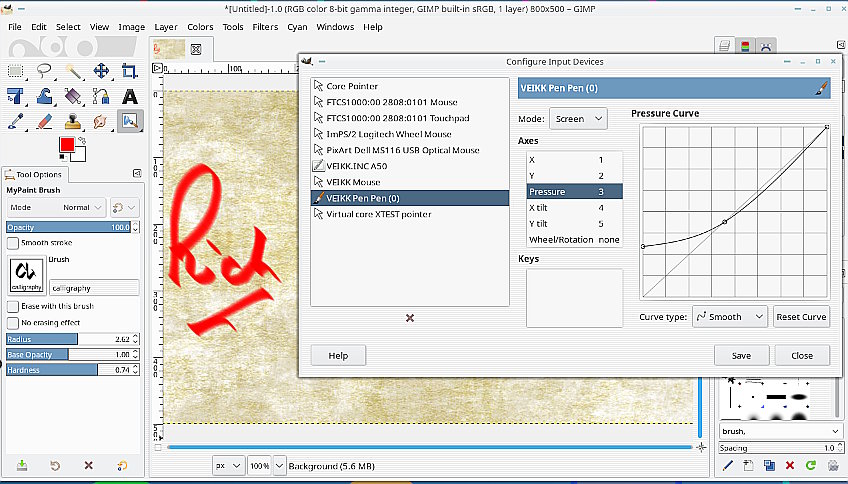Open the Cyan menu
The height and width of the screenshot is (484, 848).
point(297,27)
